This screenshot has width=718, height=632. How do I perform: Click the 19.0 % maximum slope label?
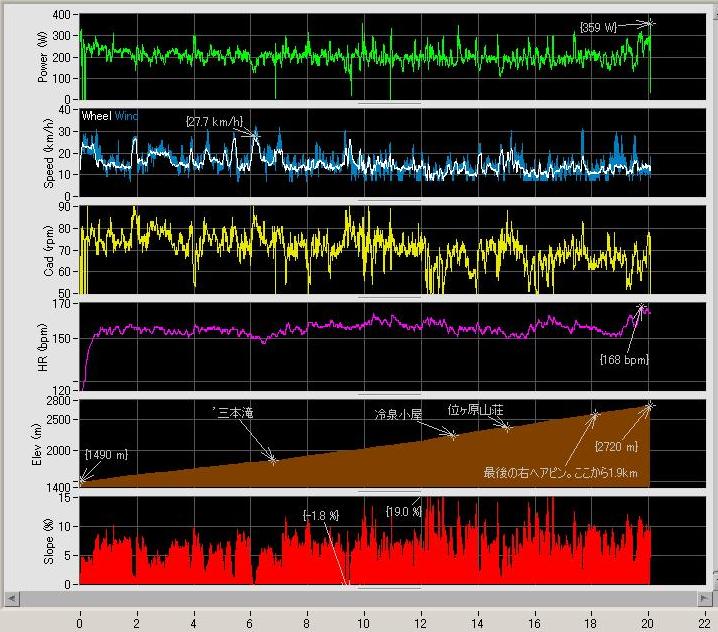click(x=405, y=511)
